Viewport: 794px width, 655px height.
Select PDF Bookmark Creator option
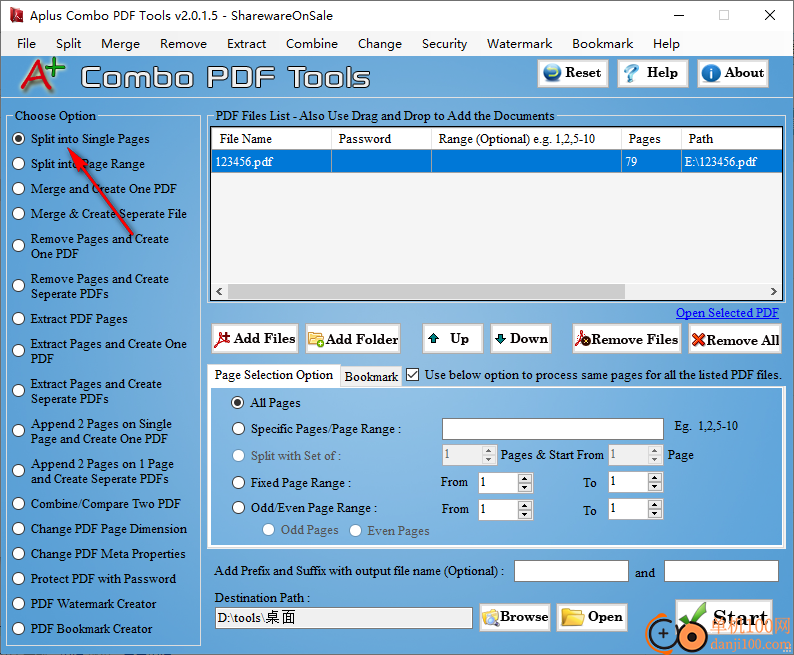19,629
